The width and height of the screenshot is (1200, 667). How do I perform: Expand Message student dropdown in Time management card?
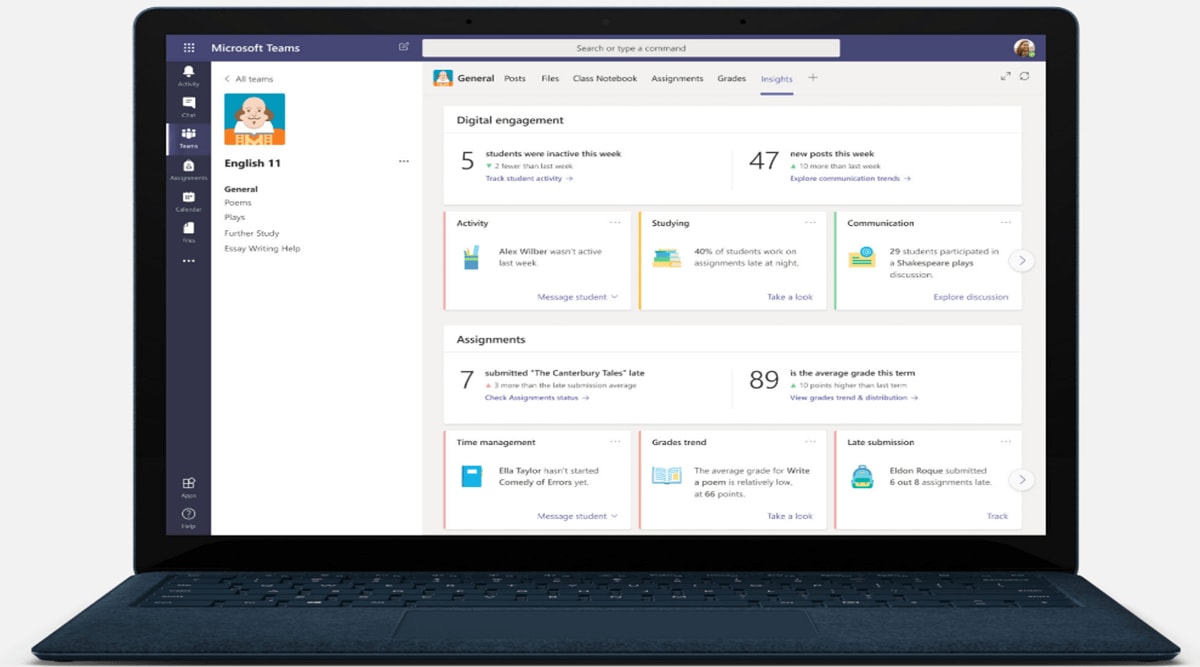(x=577, y=516)
